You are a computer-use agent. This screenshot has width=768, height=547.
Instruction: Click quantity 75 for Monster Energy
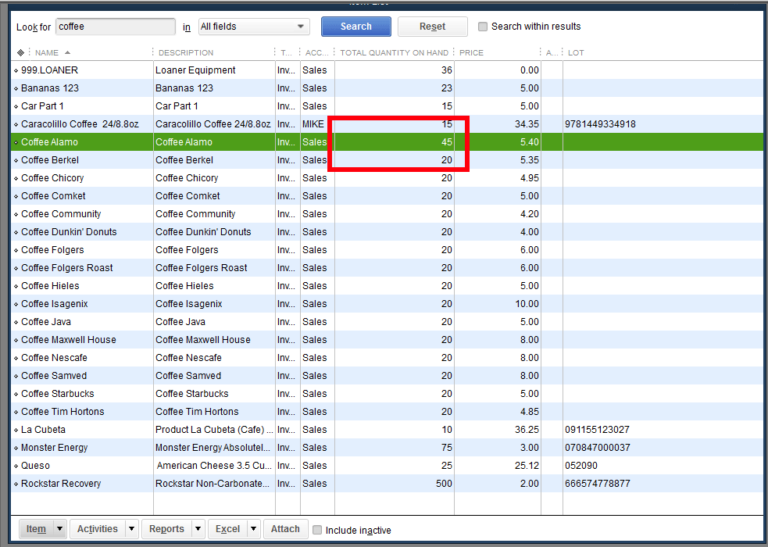click(x=447, y=448)
